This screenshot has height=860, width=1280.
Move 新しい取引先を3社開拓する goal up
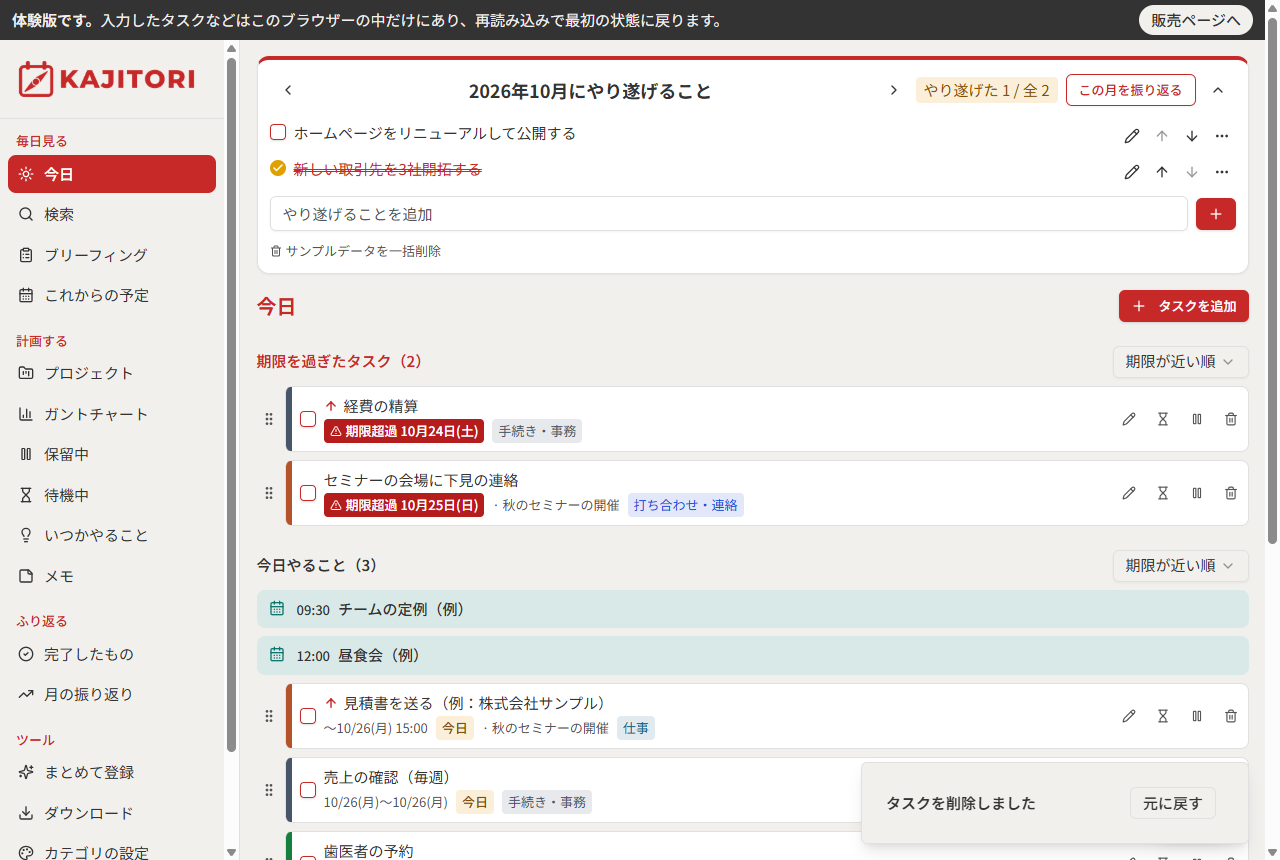pyautogui.click(x=1162, y=172)
